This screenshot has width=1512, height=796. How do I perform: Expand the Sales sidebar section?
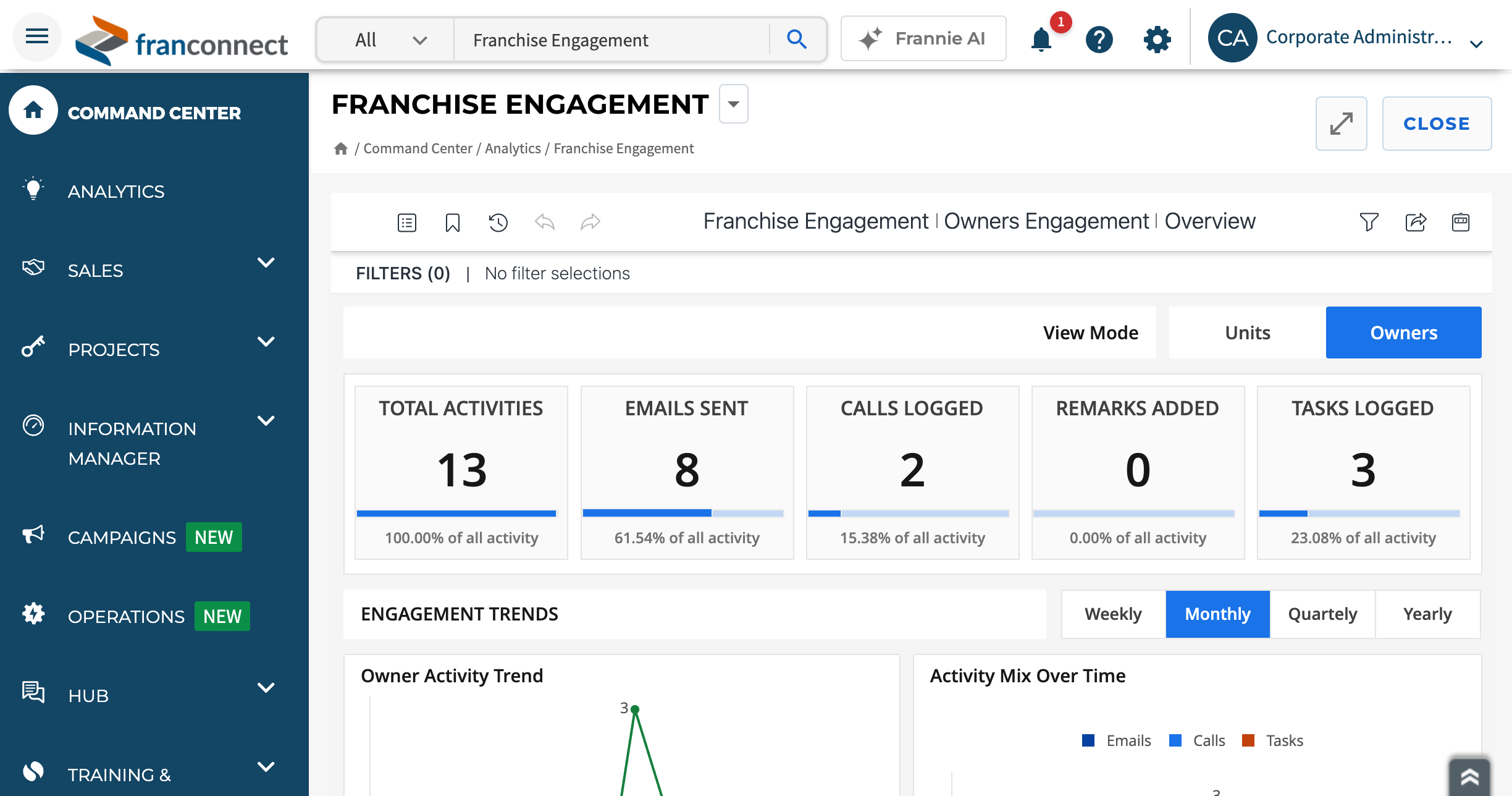266,263
